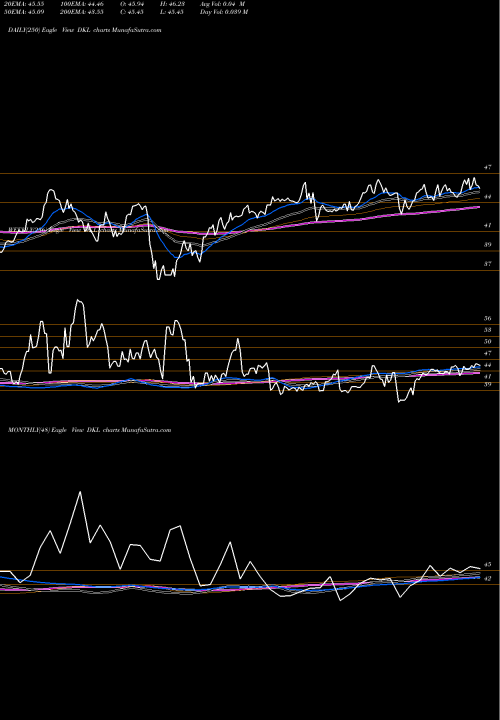
Task: Click the 20EMA value readout
Action: (25, 4)
